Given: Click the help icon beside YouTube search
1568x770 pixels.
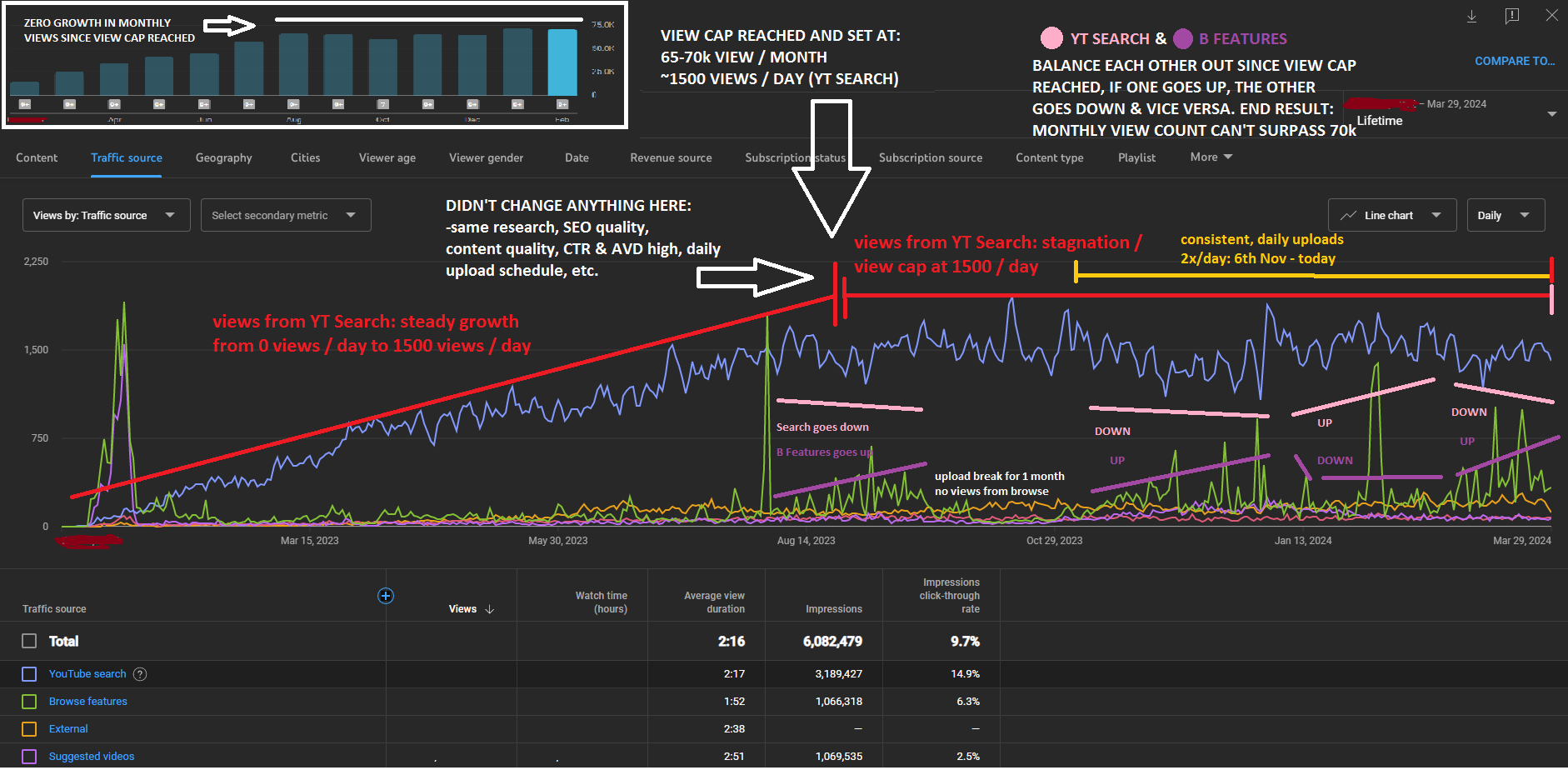Looking at the screenshot, I should [x=140, y=674].
